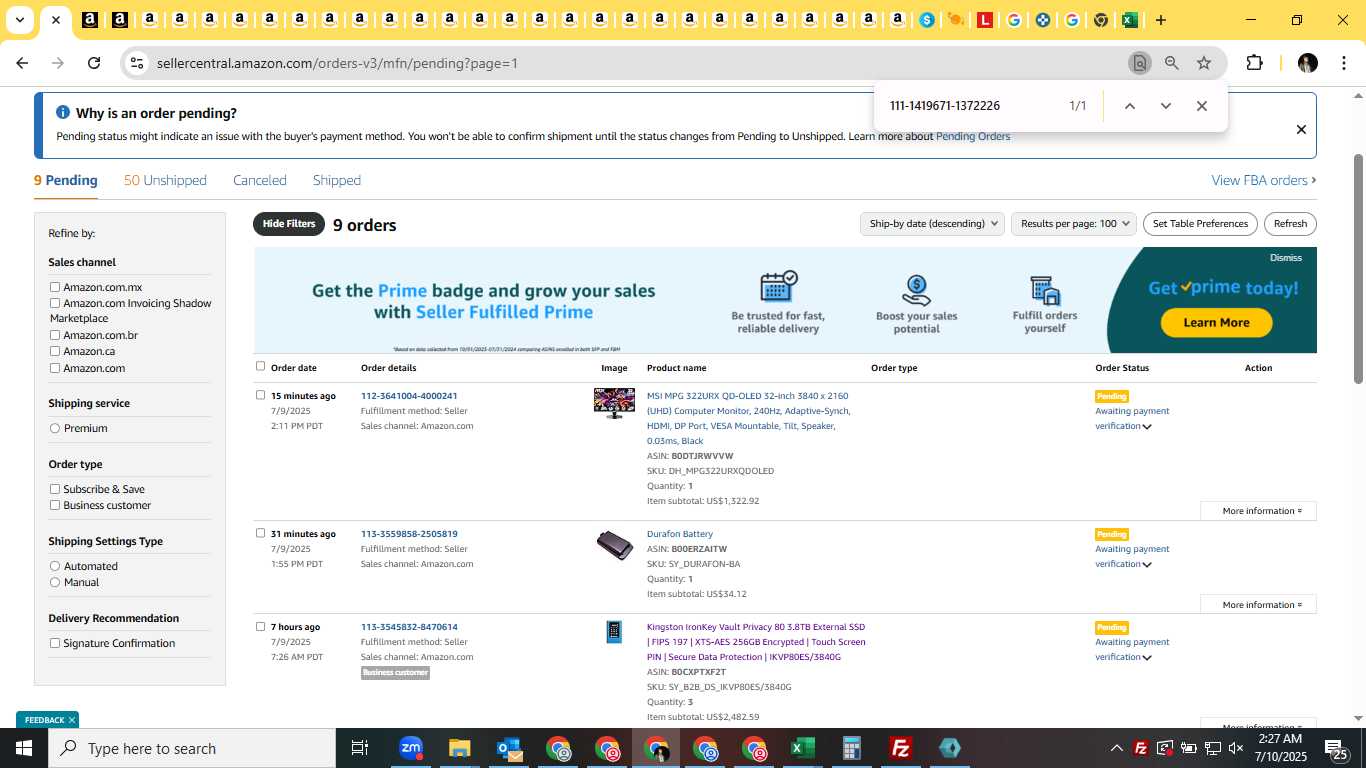Viewport: 1366px width, 768px height.
Task: Open File Explorer from the taskbar
Action: pyautogui.click(x=459, y=748)
